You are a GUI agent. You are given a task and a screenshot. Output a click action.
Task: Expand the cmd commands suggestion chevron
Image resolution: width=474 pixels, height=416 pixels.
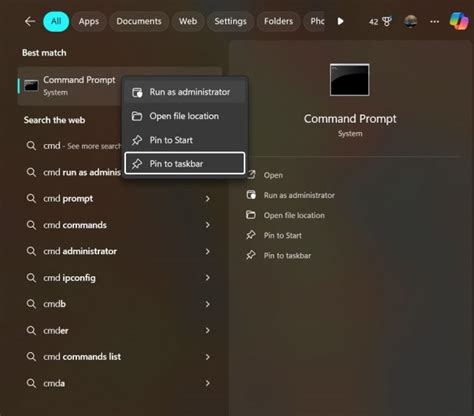207,225
